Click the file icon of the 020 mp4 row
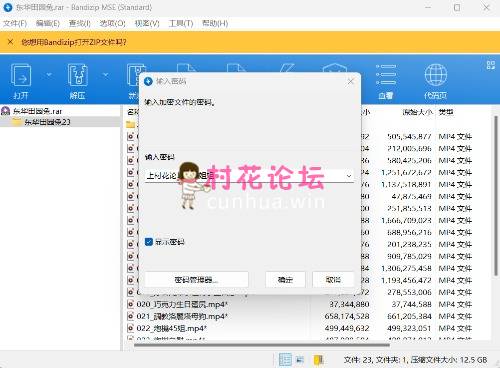This screenshot has height=368, width=500. [130, 304]
